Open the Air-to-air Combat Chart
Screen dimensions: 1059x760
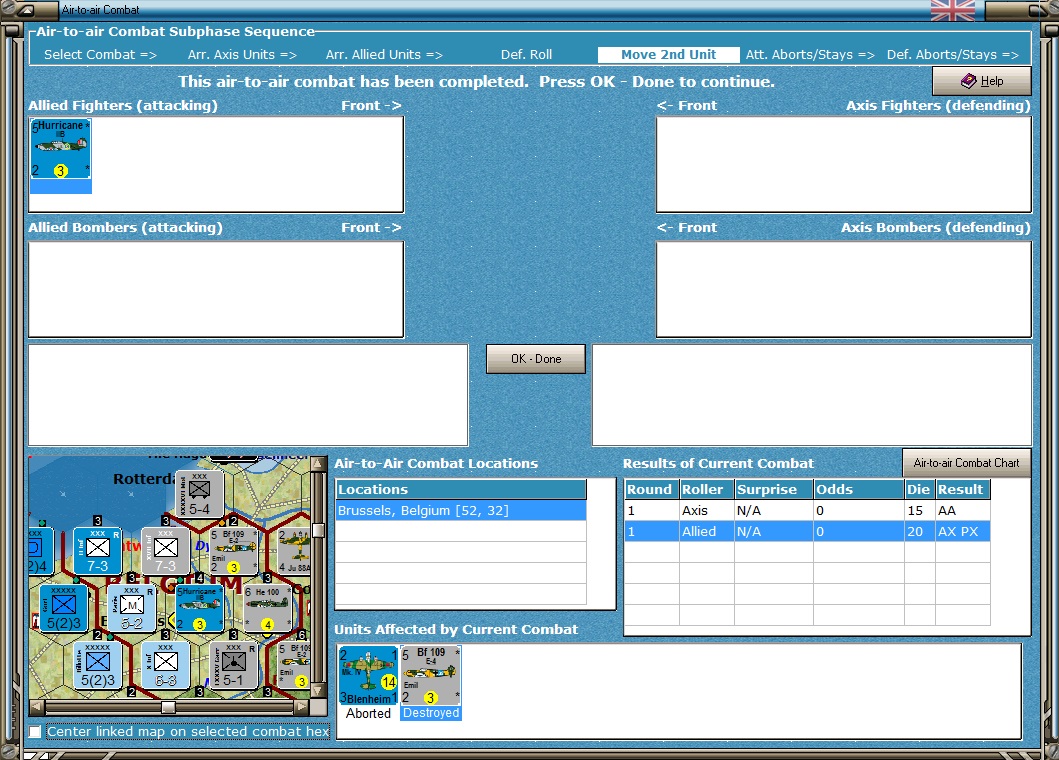click(x=966, y=463)
